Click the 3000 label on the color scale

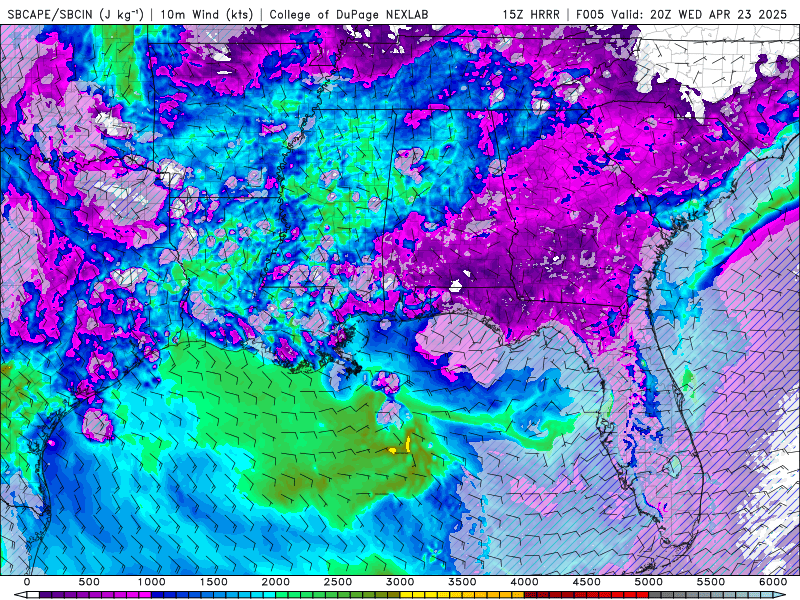tap(400, 582)
